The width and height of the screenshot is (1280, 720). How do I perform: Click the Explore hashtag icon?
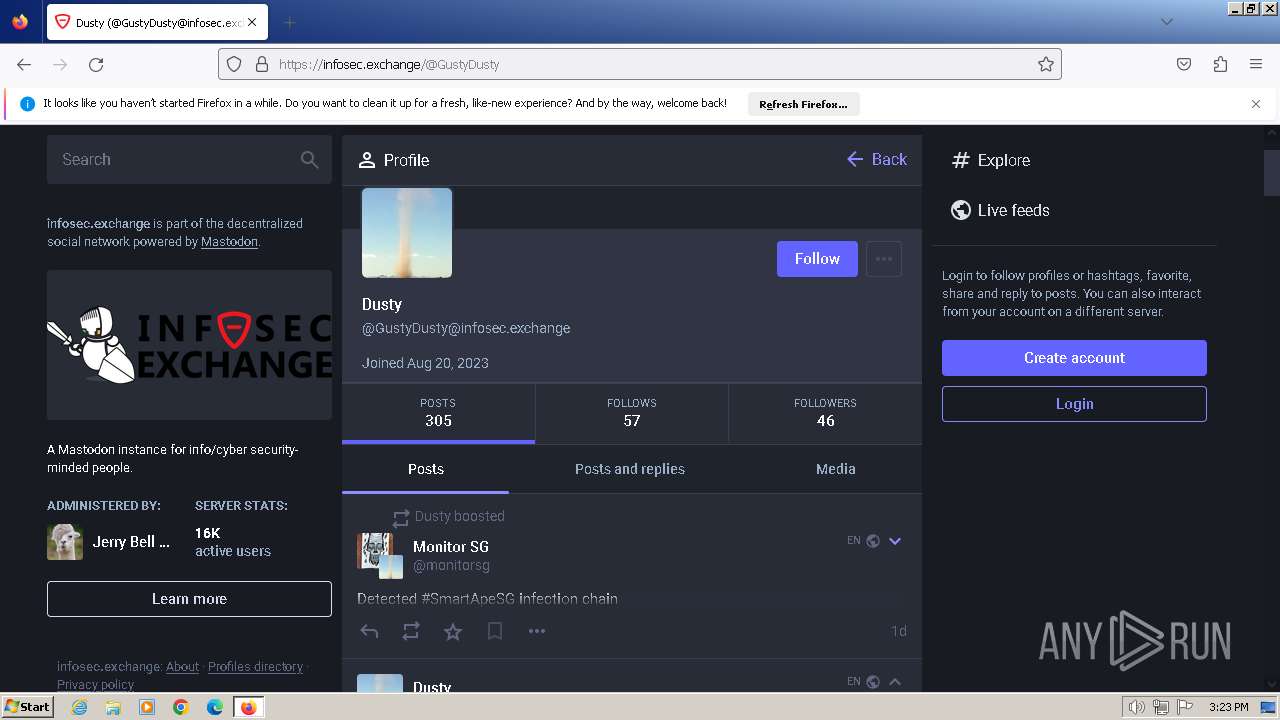point(961,160)
